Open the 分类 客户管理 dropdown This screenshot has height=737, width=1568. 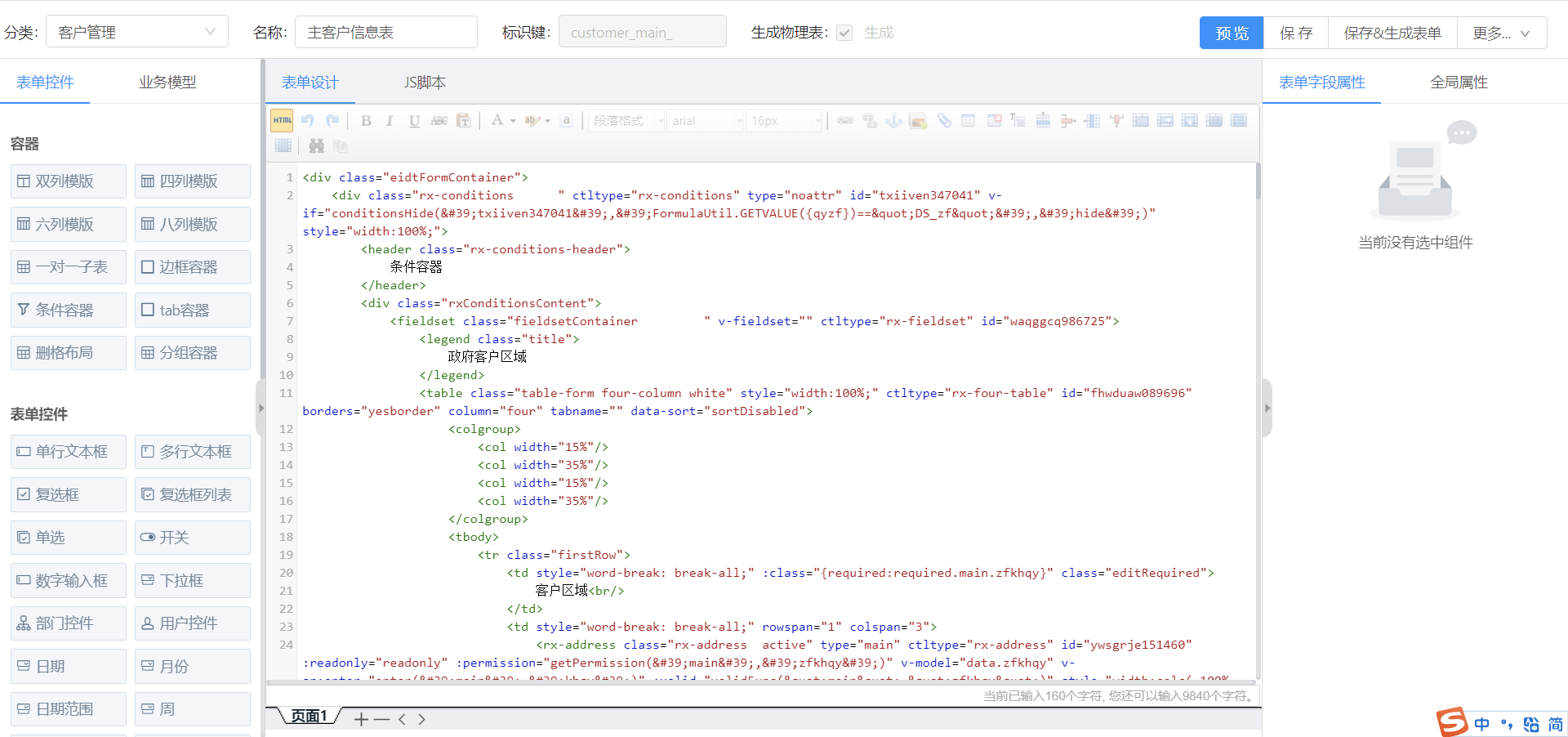tap(137, 32)
